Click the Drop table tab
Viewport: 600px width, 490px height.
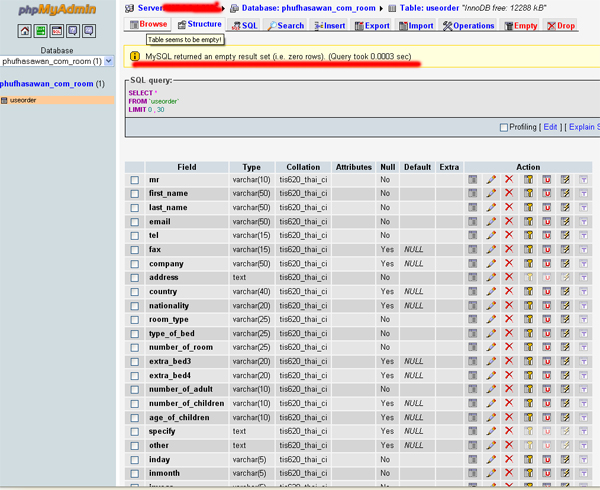[x=561, y=26]
